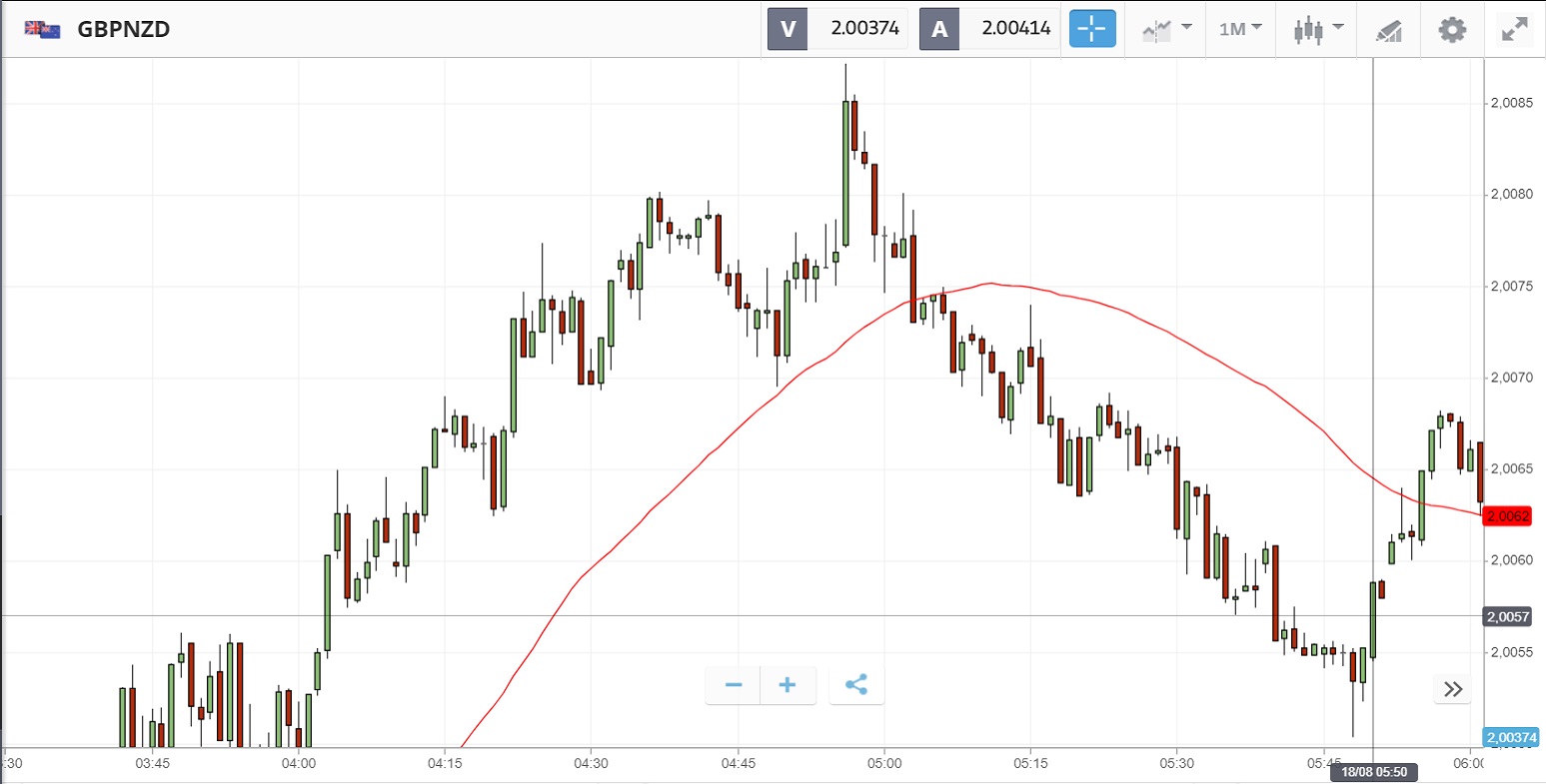Screen dimensions: 1546x784
Task: Select the drawing tools icon
Action: click(1388, 30)
